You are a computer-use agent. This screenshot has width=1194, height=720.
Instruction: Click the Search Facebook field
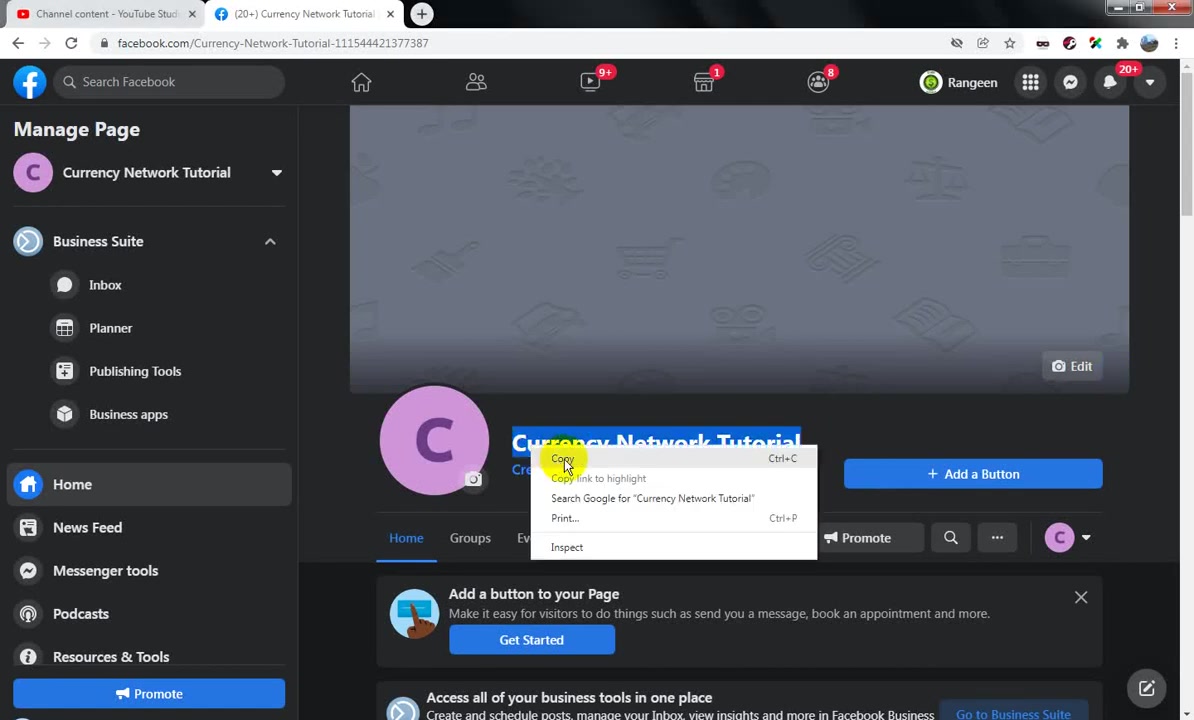[x=169, y=82]
